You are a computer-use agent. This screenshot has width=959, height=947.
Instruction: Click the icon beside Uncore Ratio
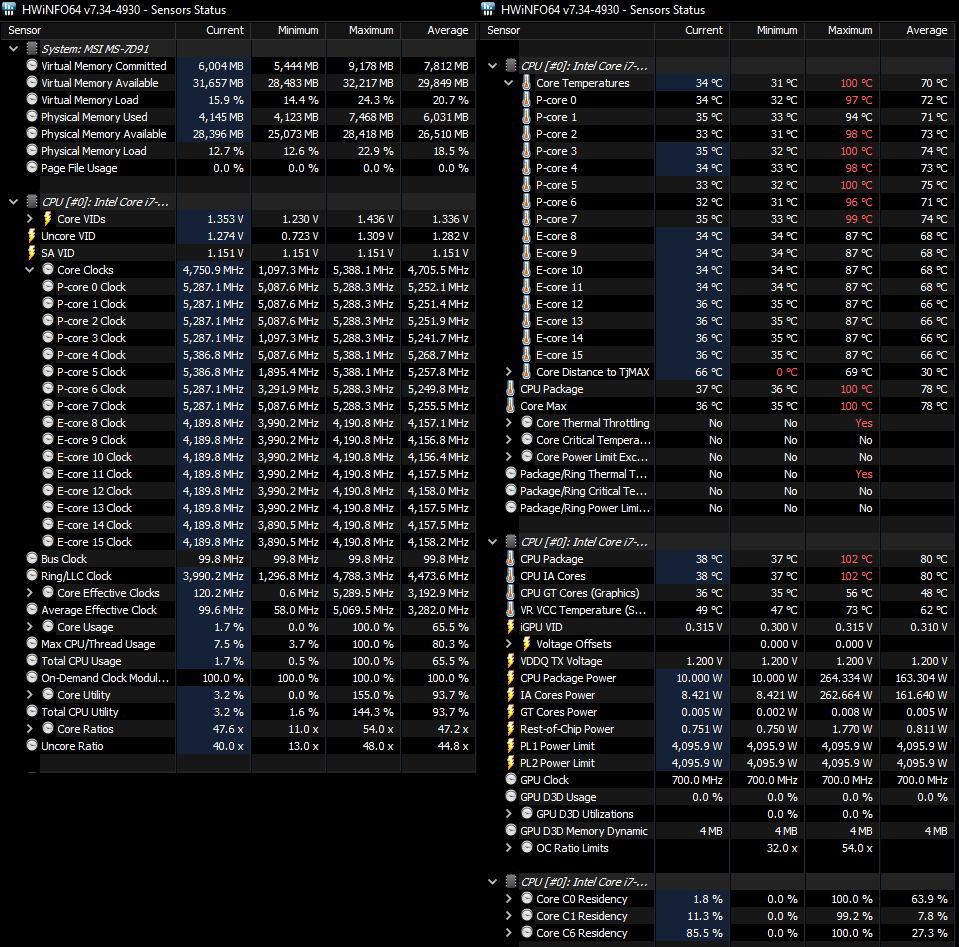(x=32, y=745)
